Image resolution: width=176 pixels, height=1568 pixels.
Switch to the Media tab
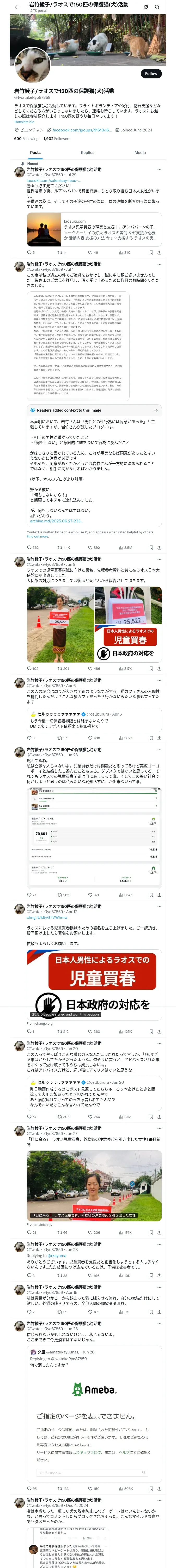(139, 153)
